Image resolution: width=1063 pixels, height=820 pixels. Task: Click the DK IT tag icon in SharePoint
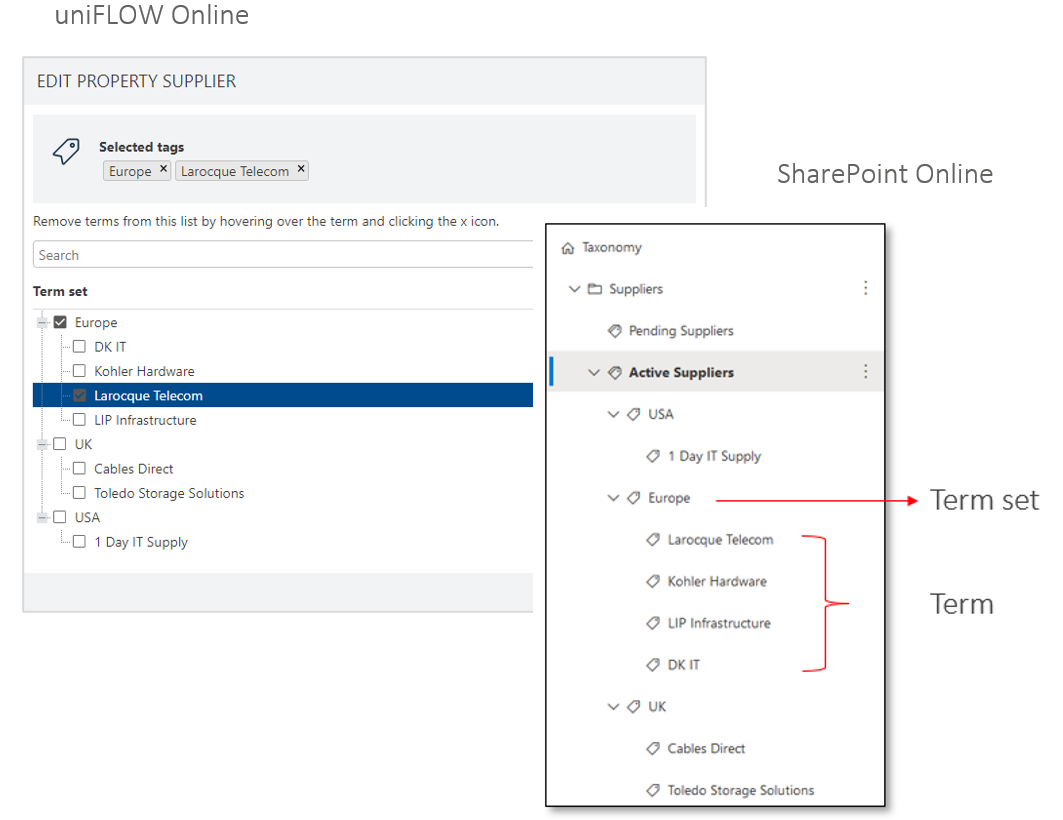tap(654, 665)
